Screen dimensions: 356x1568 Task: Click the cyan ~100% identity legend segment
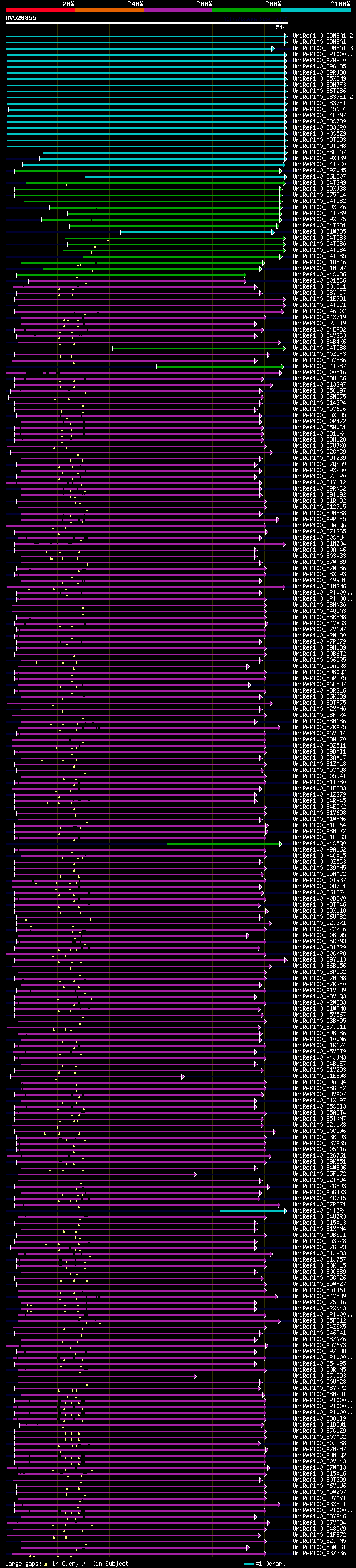point(316,10)
